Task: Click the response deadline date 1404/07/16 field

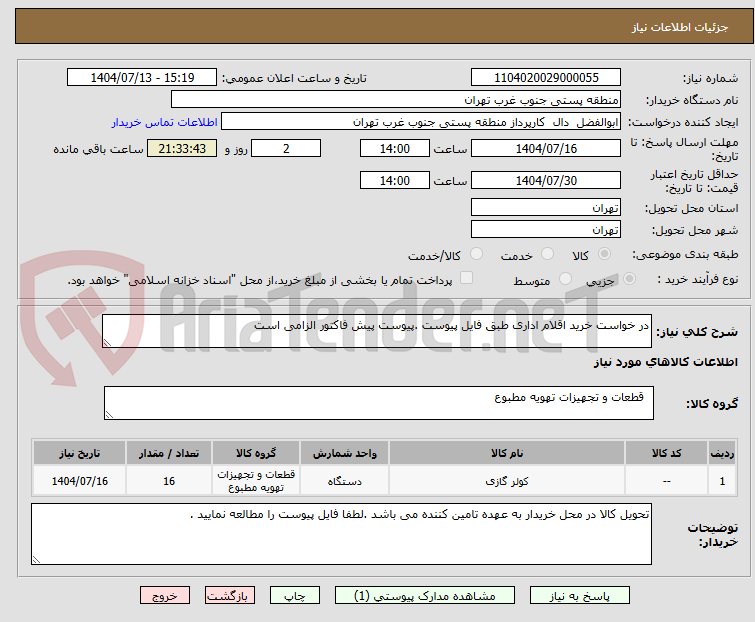Action: coord(546,148)
